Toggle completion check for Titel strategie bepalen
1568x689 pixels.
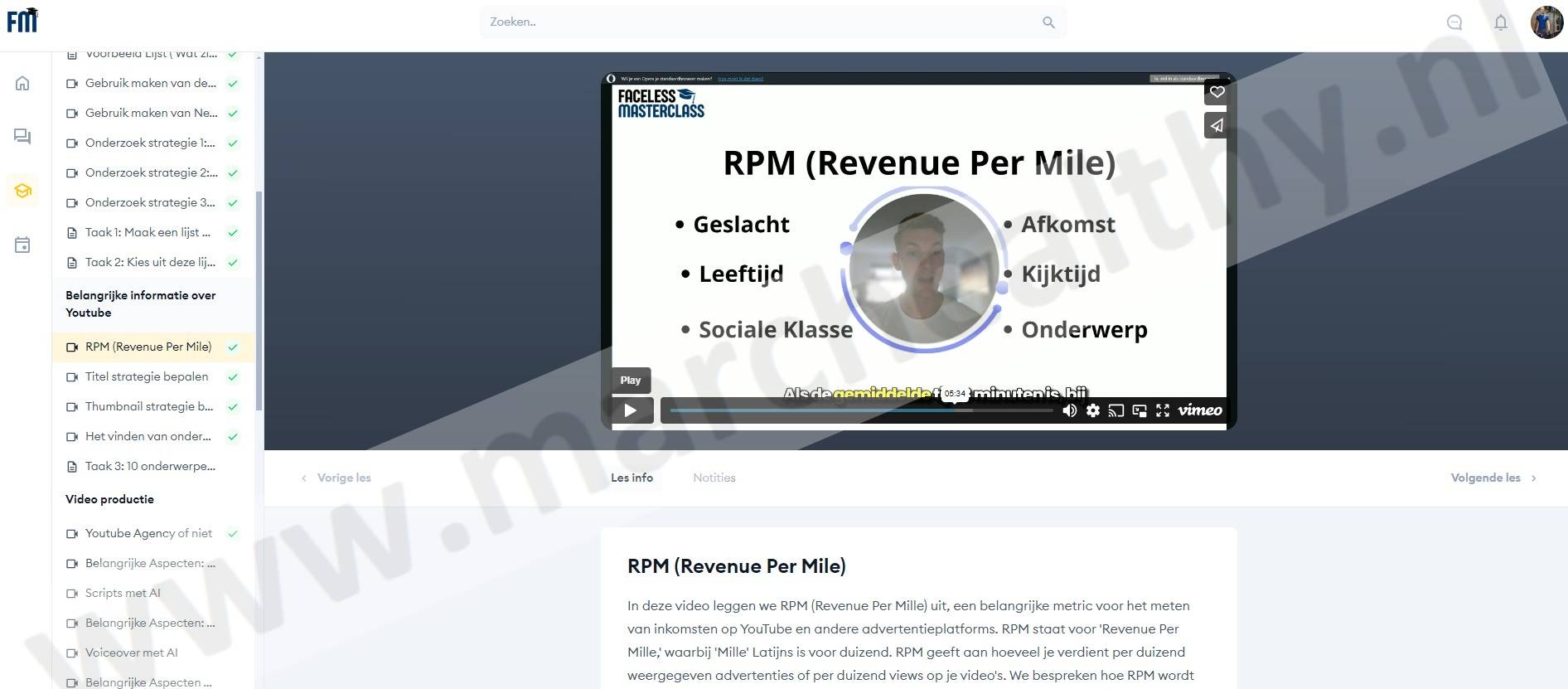coord(233,377)
